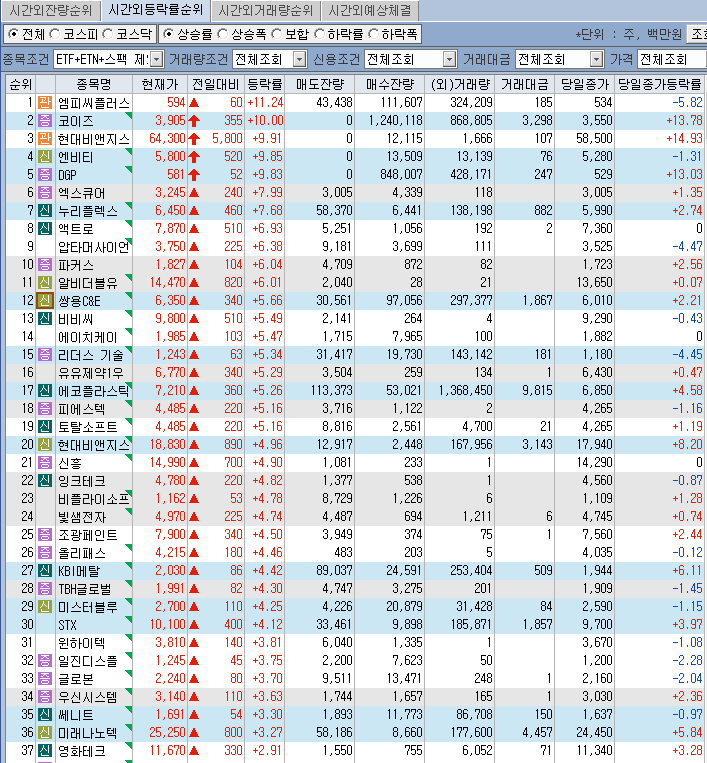The image size is (707, 763).
Task: Click the 증 badge next to 리더스 기술
Action: click(x=45, y=355)
